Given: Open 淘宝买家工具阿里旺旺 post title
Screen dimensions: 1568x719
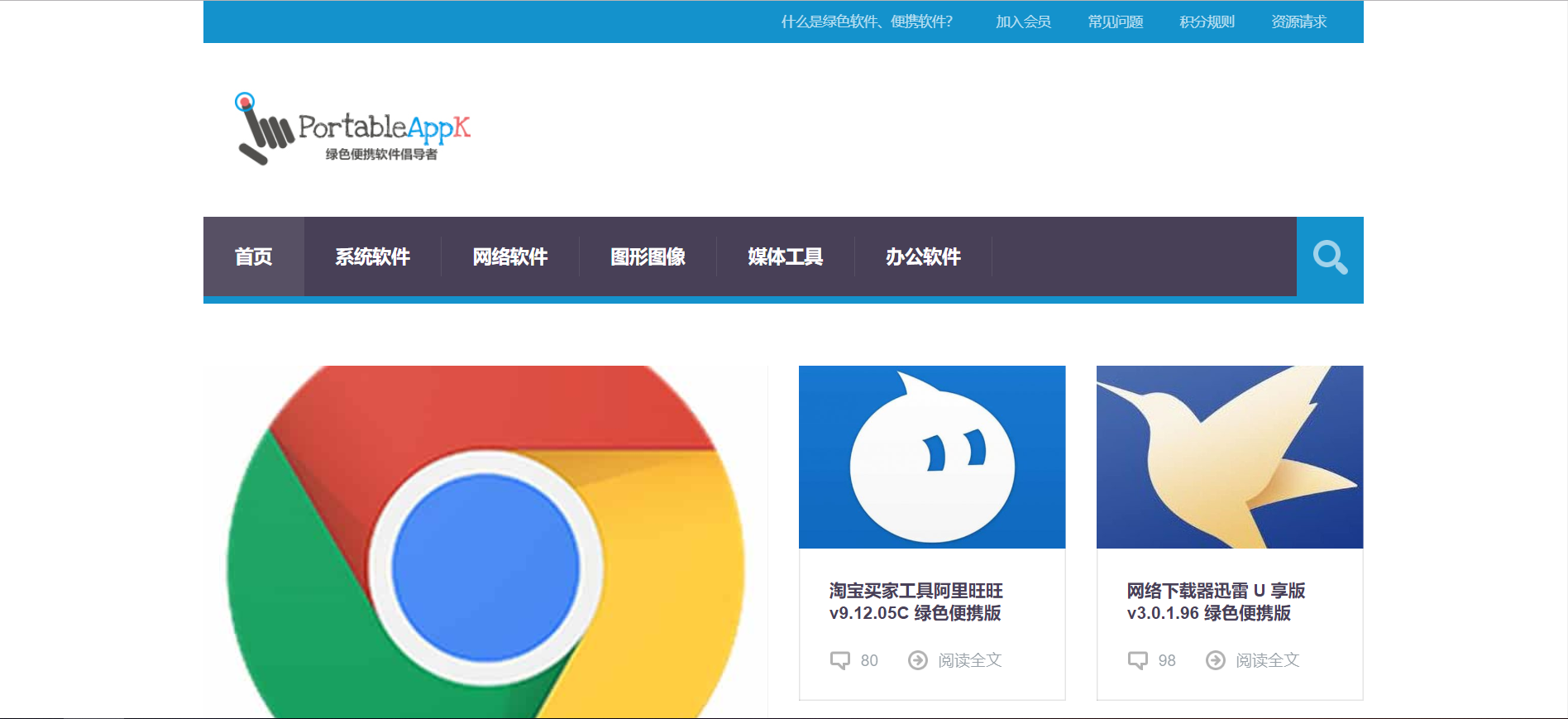Looking at the screenshot, I should 916,602.
